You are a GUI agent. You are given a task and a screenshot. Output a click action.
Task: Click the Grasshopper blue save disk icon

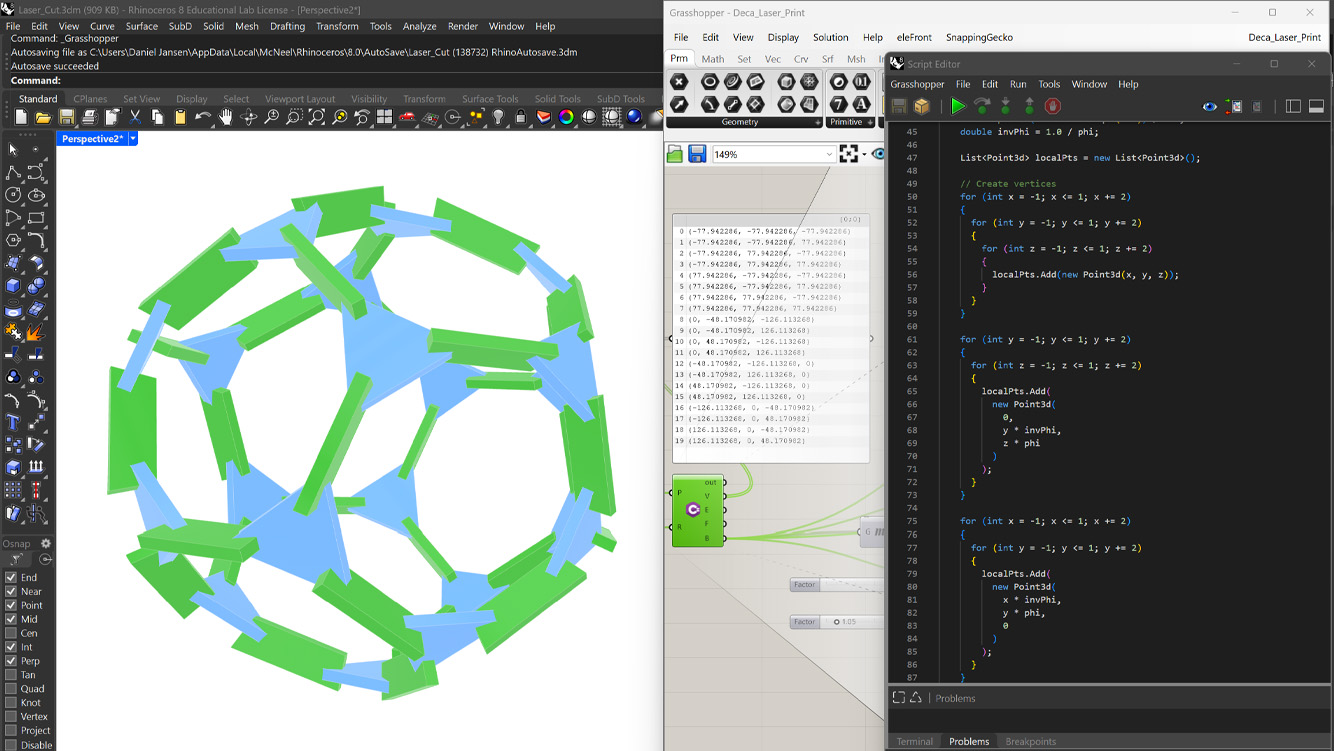point(697,154)
